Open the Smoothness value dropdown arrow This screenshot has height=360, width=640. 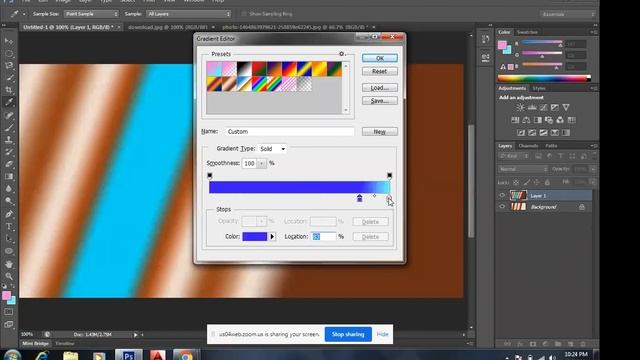click(x=261, y=163)
